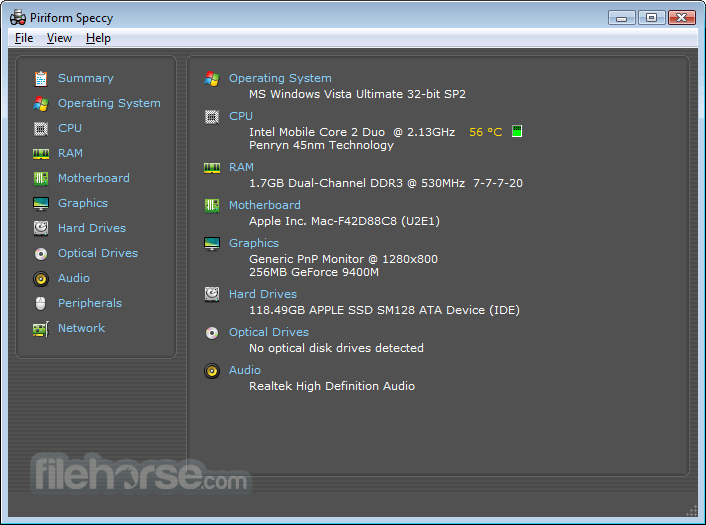
Task: Open the View menu
Action: coord(59,38)
